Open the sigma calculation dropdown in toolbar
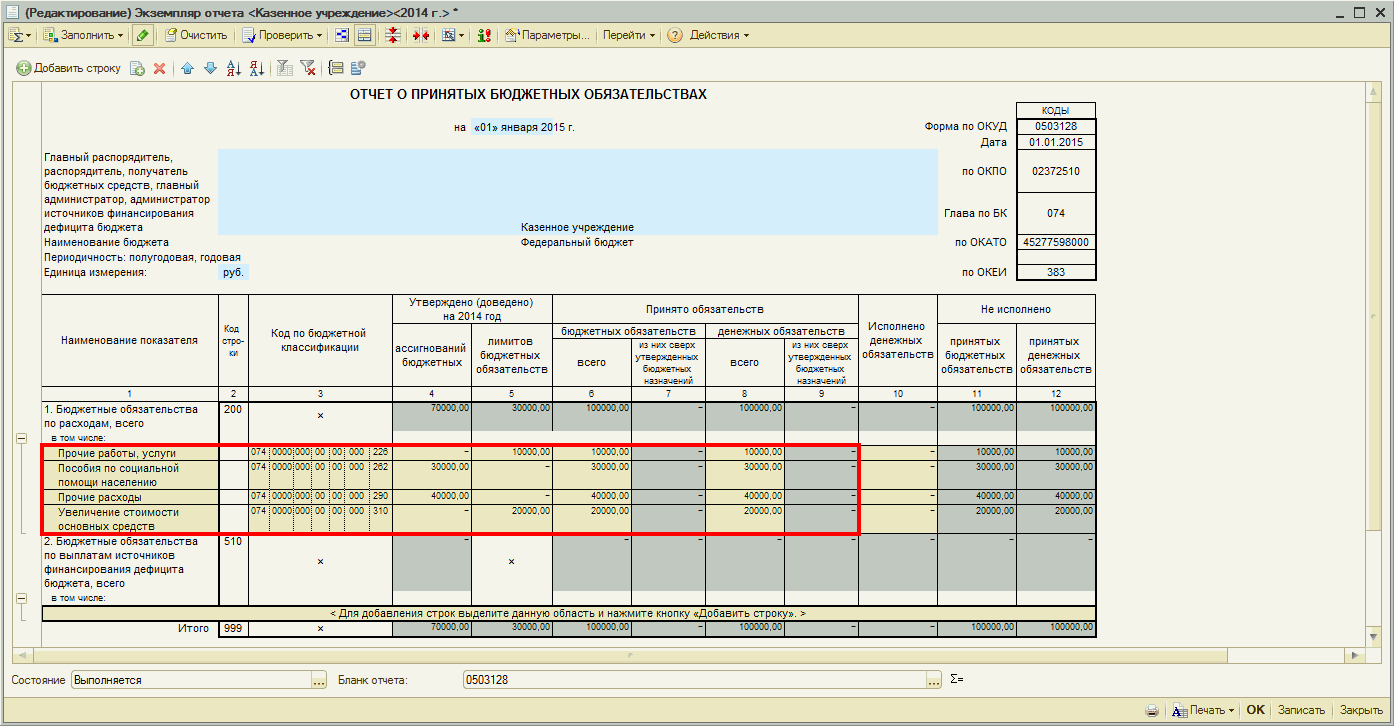1394x726 pixels. click(20, 35)
